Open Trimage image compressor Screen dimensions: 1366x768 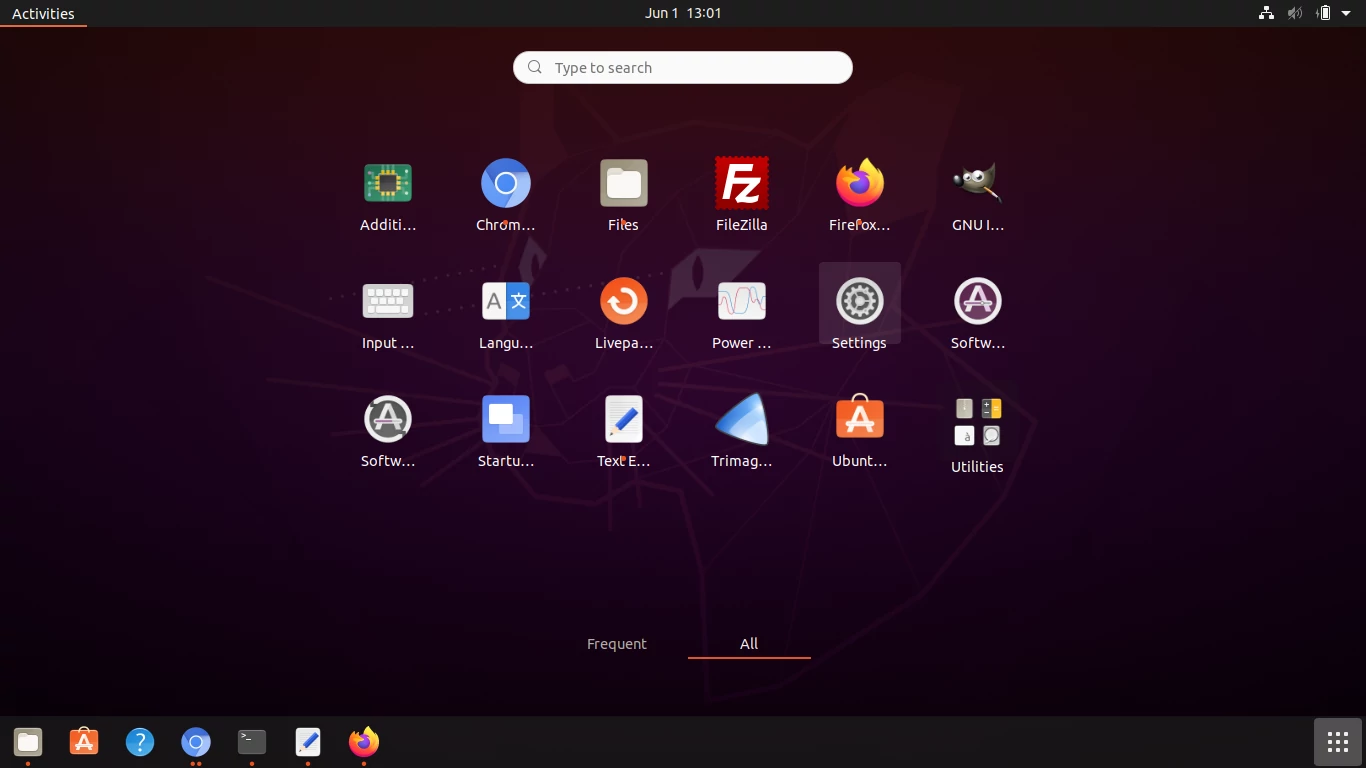coord(742,432)
